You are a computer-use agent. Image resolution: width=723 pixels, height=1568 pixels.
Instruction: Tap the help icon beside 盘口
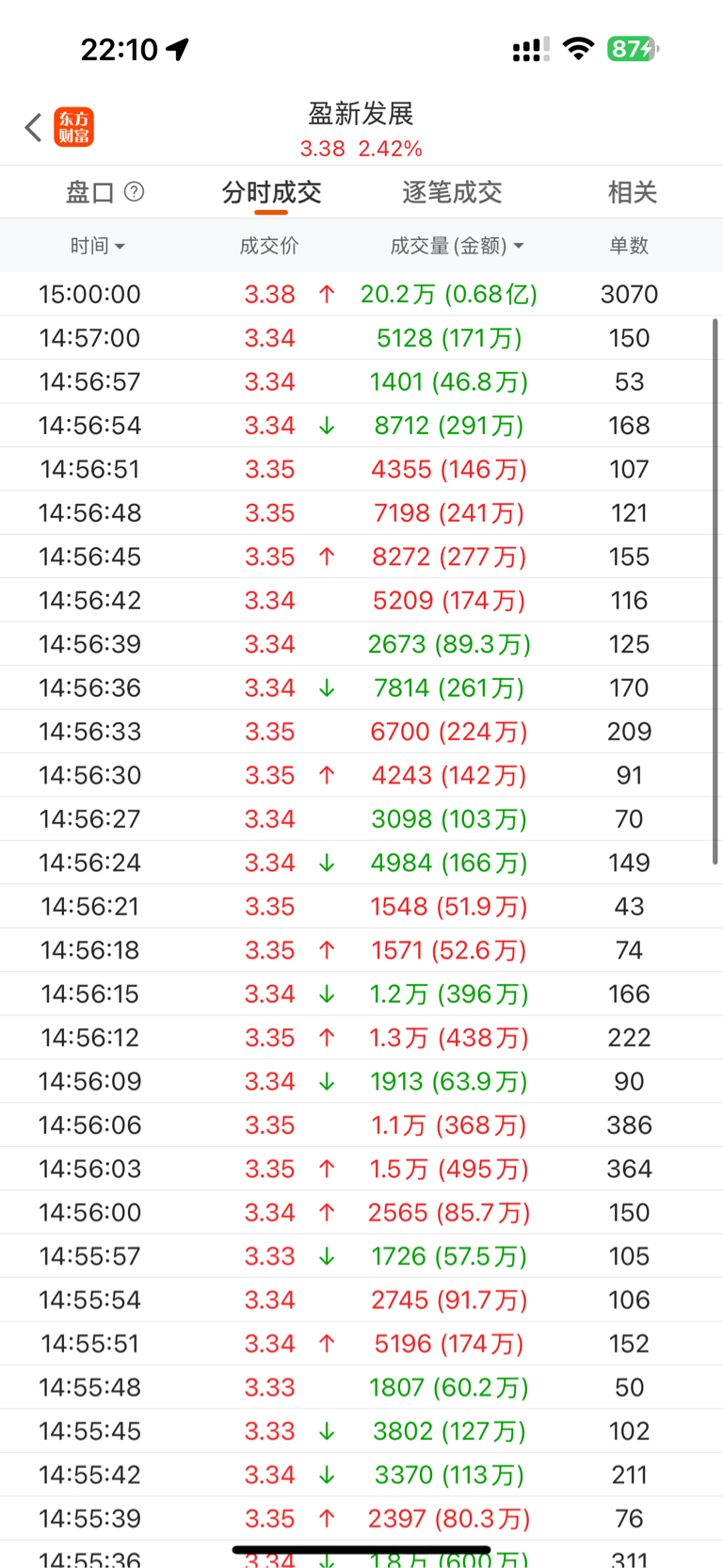tap(135, 192)
